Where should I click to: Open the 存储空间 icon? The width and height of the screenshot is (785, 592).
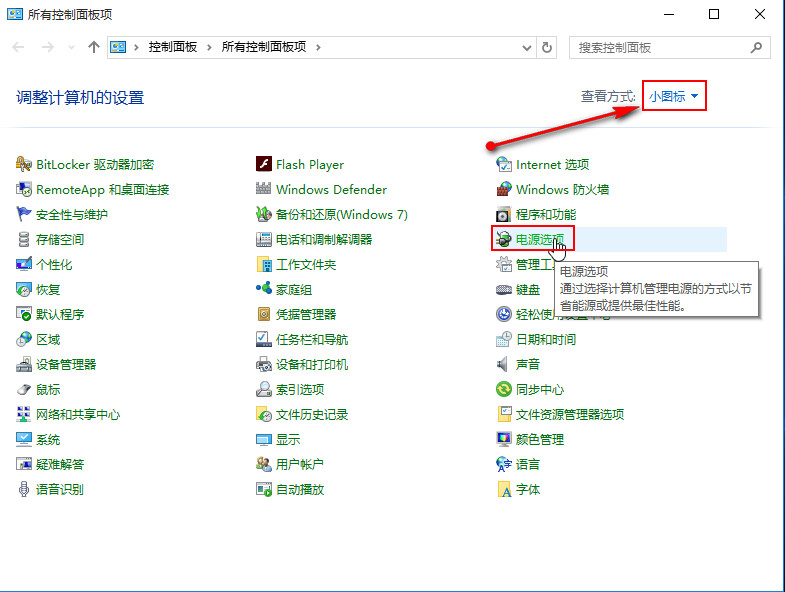click(x=24, y=239)
